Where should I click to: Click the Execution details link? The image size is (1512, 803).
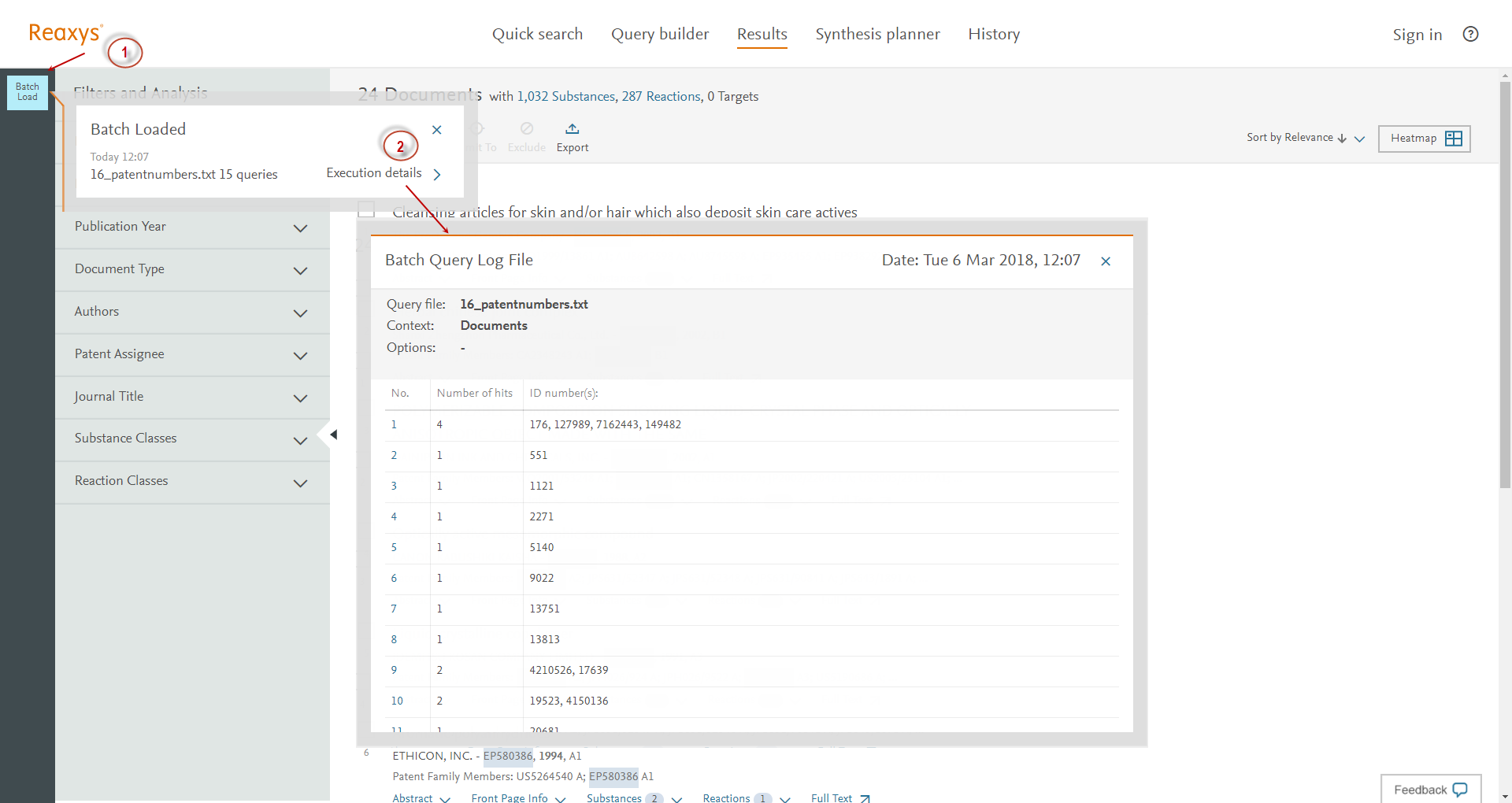[x=373, y=172]
